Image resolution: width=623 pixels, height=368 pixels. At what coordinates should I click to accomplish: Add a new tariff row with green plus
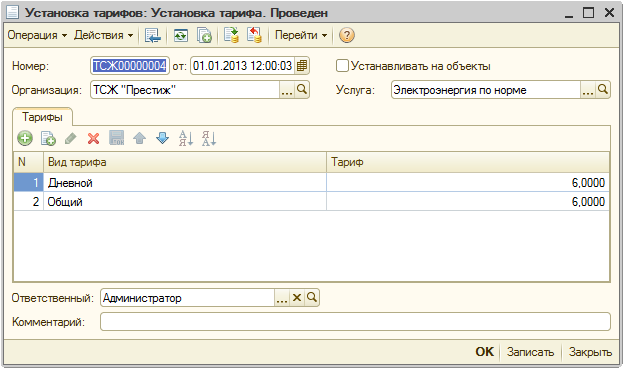tap(25, 139)
